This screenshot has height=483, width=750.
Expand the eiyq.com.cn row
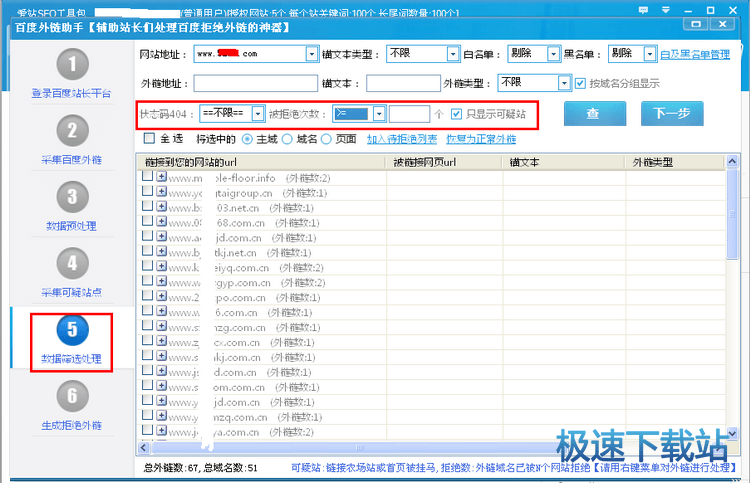161,266
